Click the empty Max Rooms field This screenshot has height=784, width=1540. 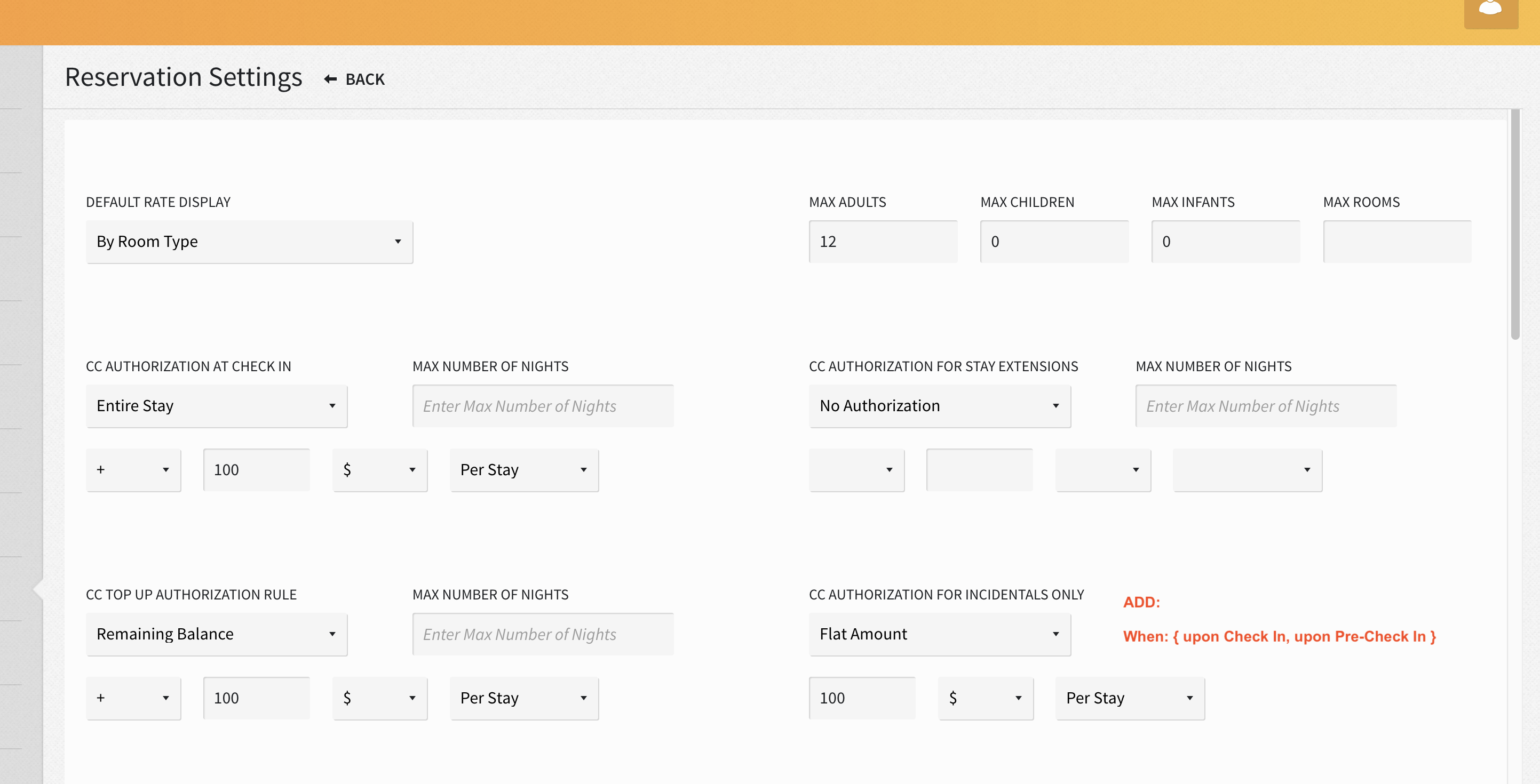[1396, 242]
